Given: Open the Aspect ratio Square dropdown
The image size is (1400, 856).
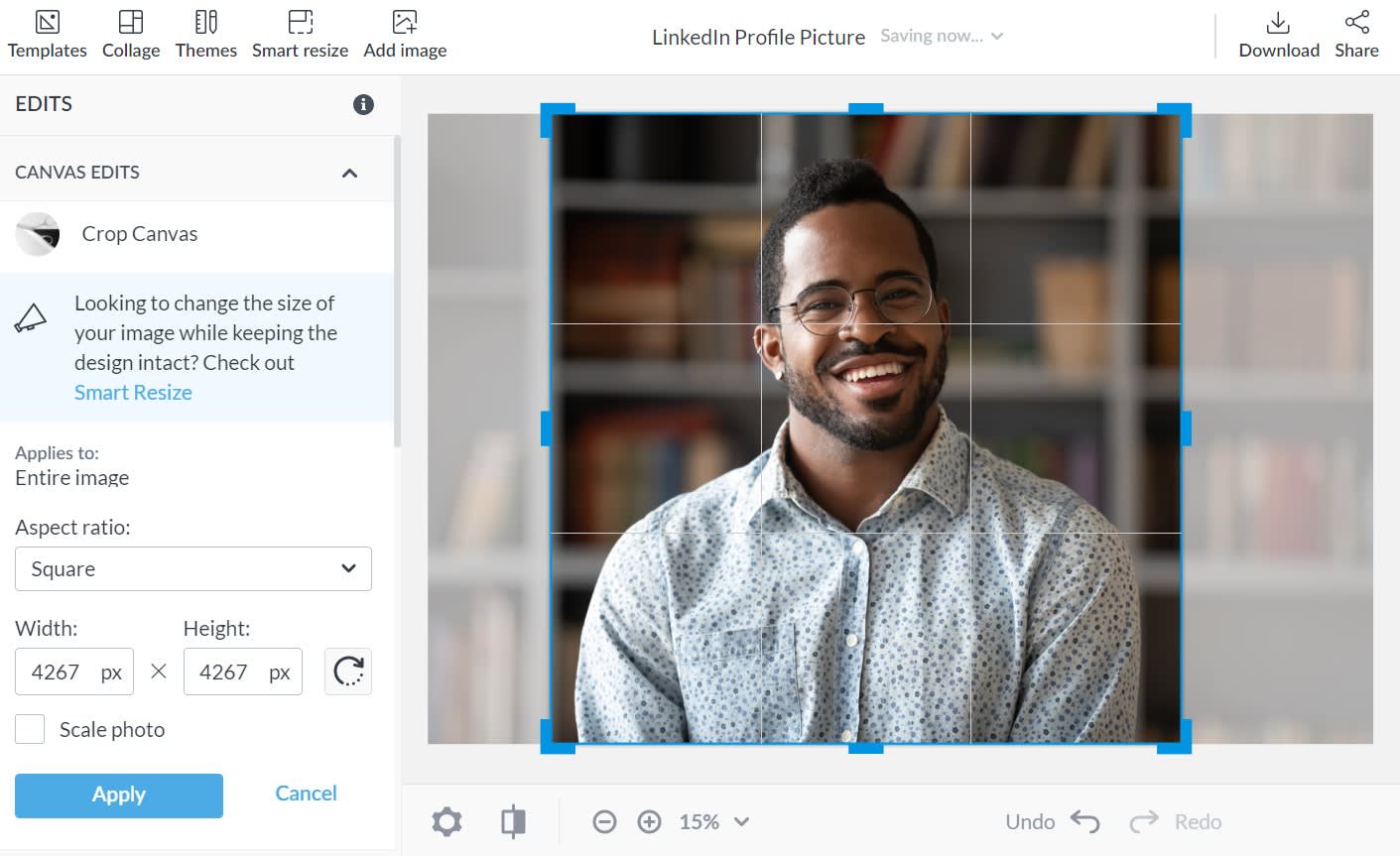Looking at the screenshot, I should pos(193,568).
